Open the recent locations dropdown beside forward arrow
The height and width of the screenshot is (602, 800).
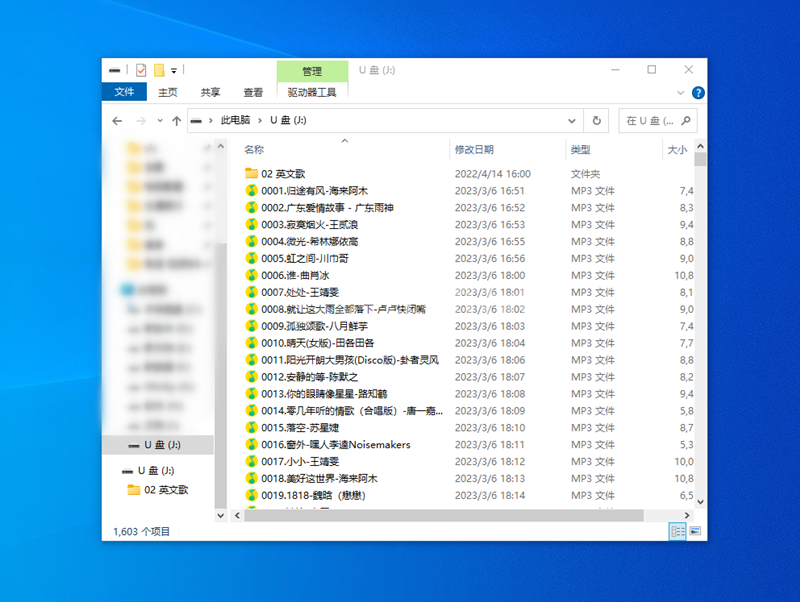click(160, 121)
